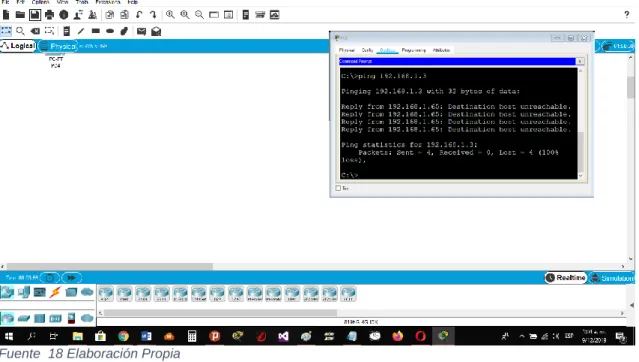
Task: Click the Zoom In toolbar icon
Action: (170, 15)
